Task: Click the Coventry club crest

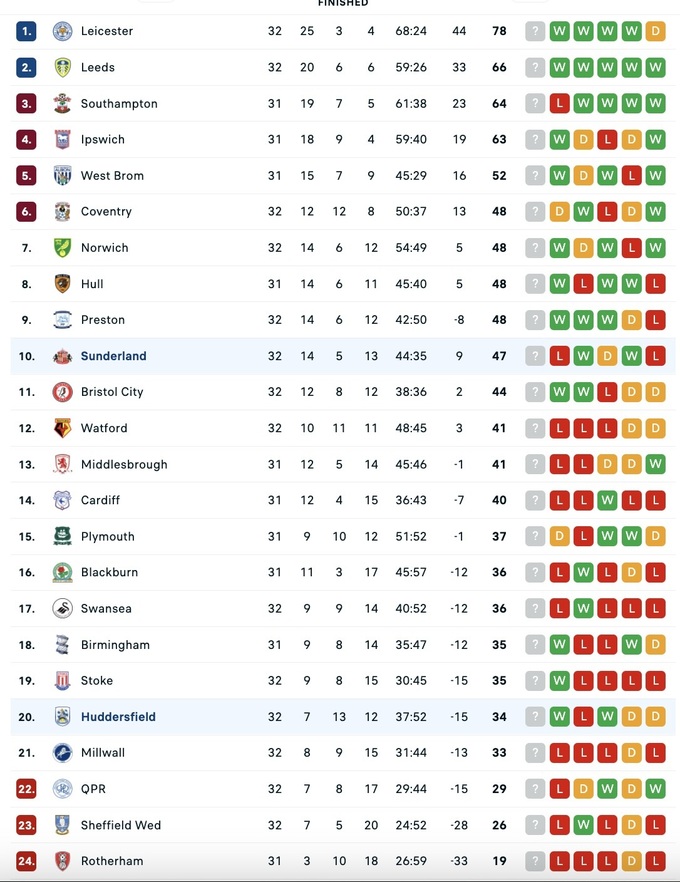Action: (62, 212)
